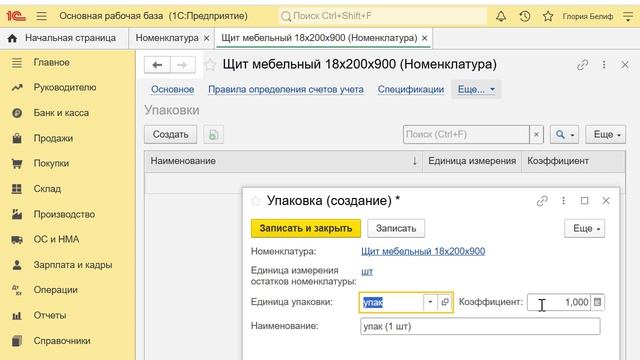This screenshot has width=640, height=360.
Task: Open three-dot menu in Упаковка dialog
Action: [563, 201]
